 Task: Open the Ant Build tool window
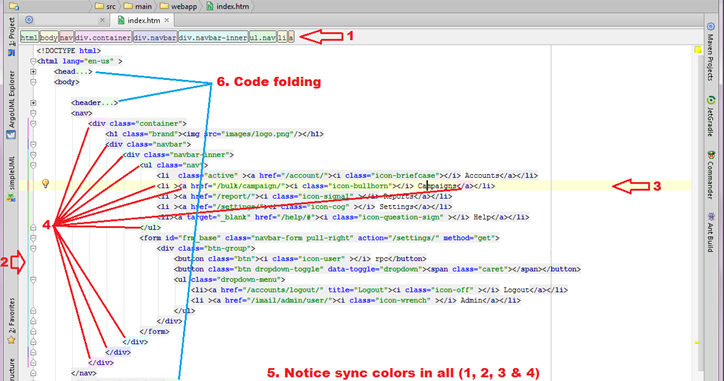pos(711,232)
